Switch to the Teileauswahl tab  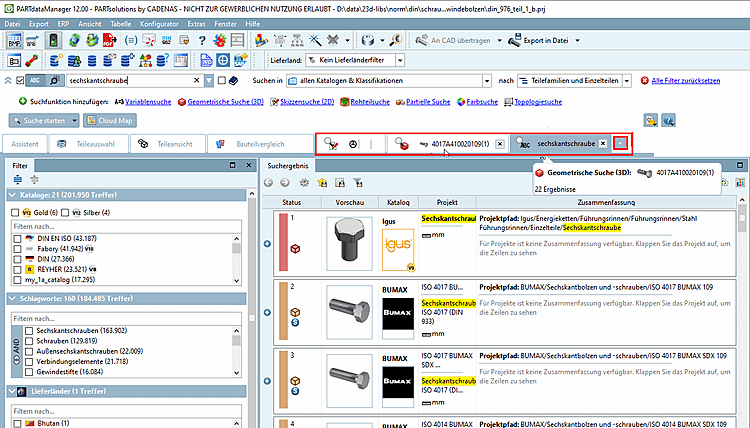[x=88, y=144]
